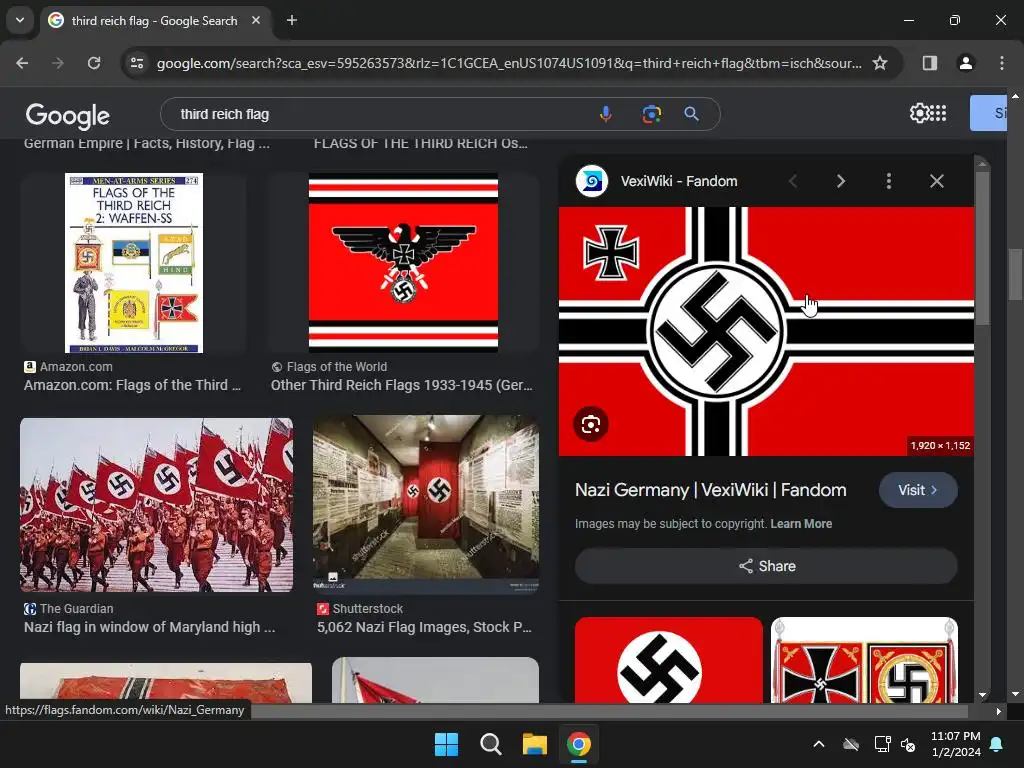Image resolution: width=1024 pixels, height=768 pixels.
Task: Open the Chrome profile icon
Action: click(x=965, y=63)
